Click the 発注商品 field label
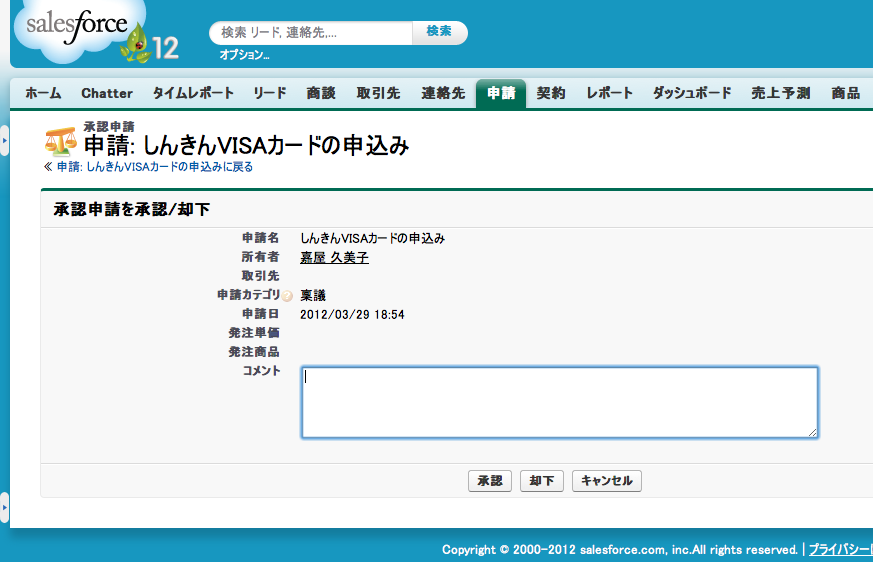Viewport: 873px width, 562px height. (x=254, y=352)
